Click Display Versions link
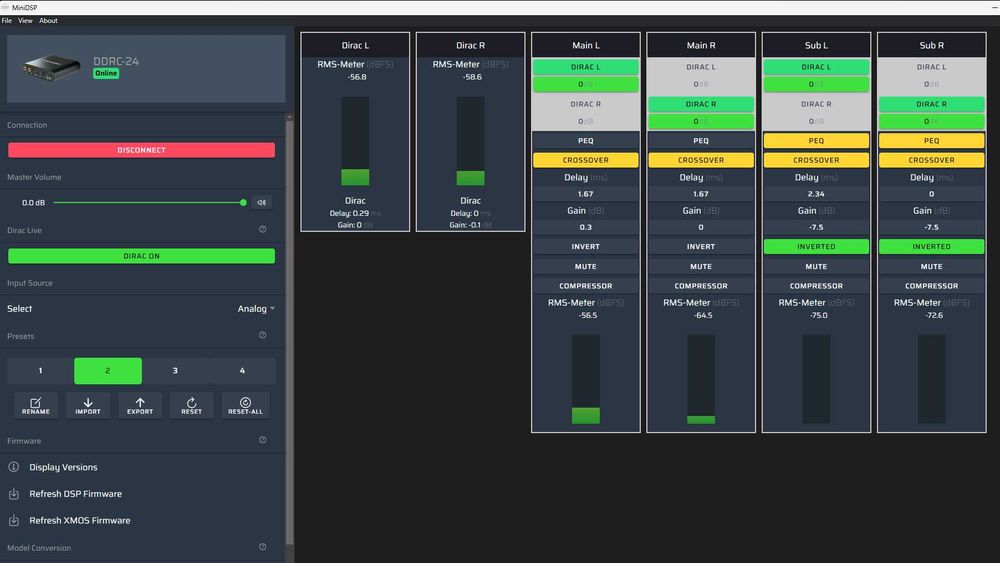The image size is (1000, 563). (63, 467)
